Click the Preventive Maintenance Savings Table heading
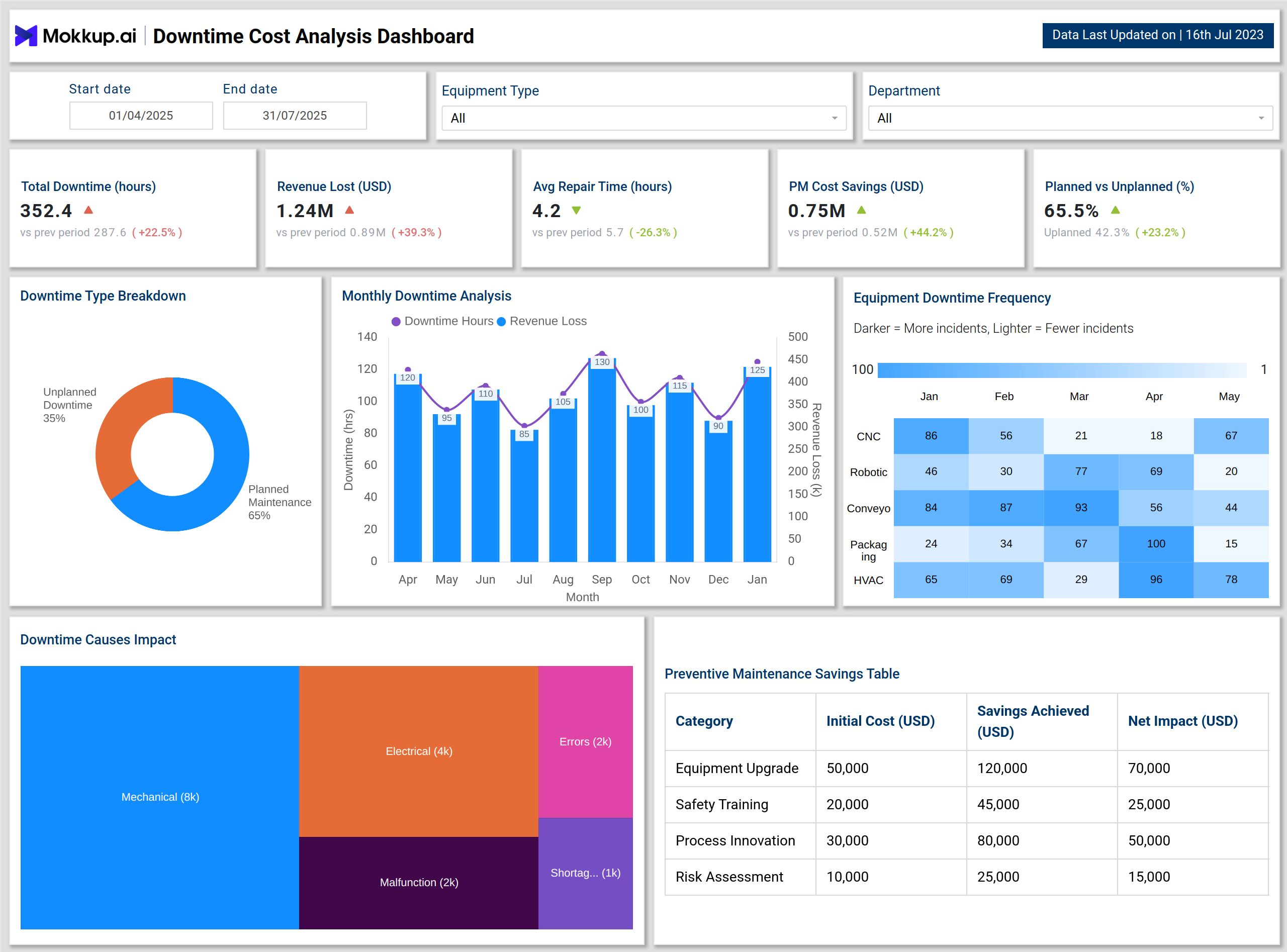This screenshot has width=1287, height=952. tap(782, 674)
